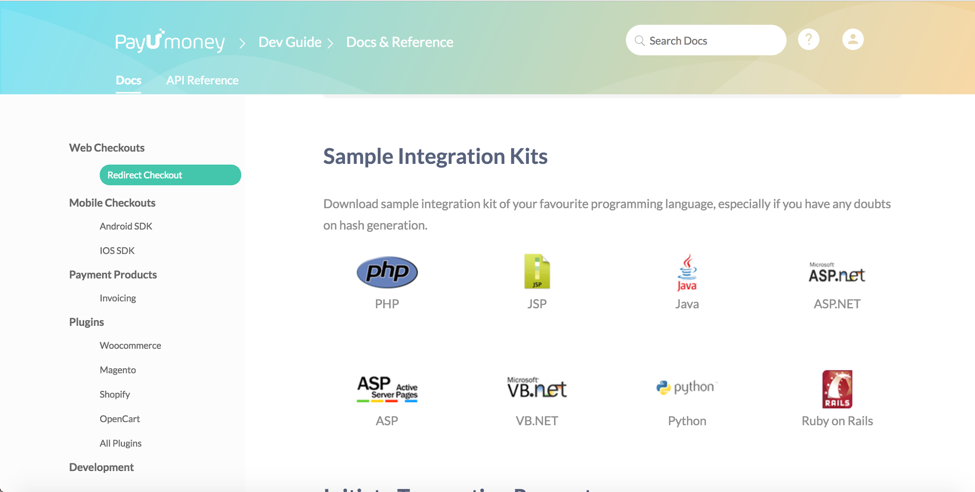Click the magnifier icon in search box
The height and width of the screenshot is (492, 975).
639,41
